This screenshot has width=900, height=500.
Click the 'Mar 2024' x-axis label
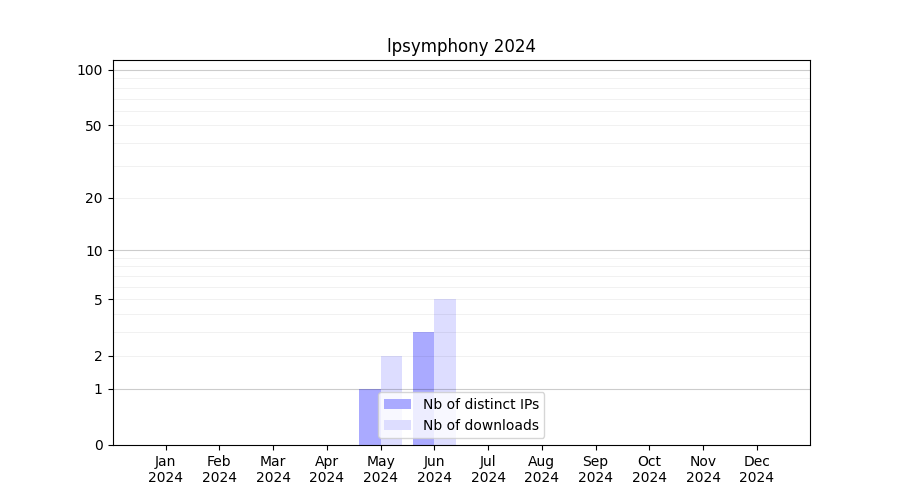[x=273, y=469]
